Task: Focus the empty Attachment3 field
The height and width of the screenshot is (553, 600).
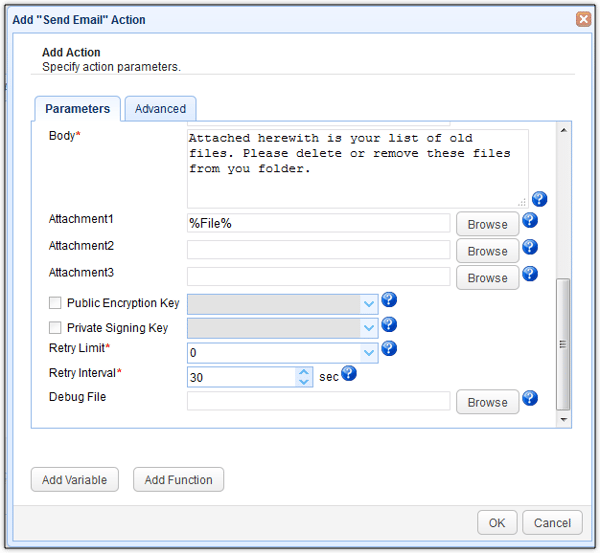Action: click(x=318, y=277)
